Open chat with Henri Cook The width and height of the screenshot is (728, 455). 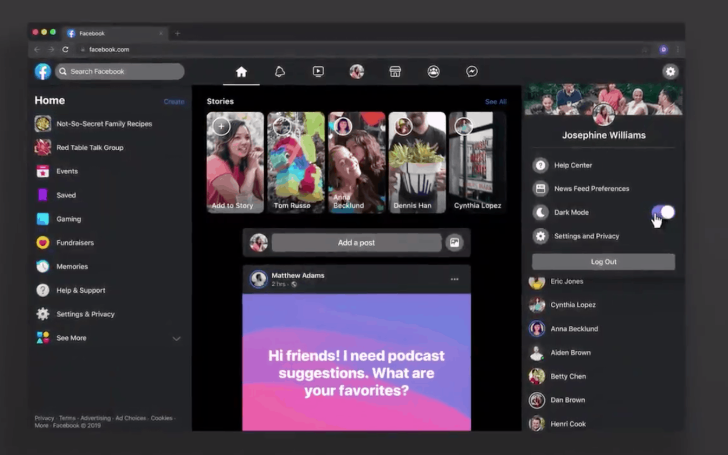568,423
